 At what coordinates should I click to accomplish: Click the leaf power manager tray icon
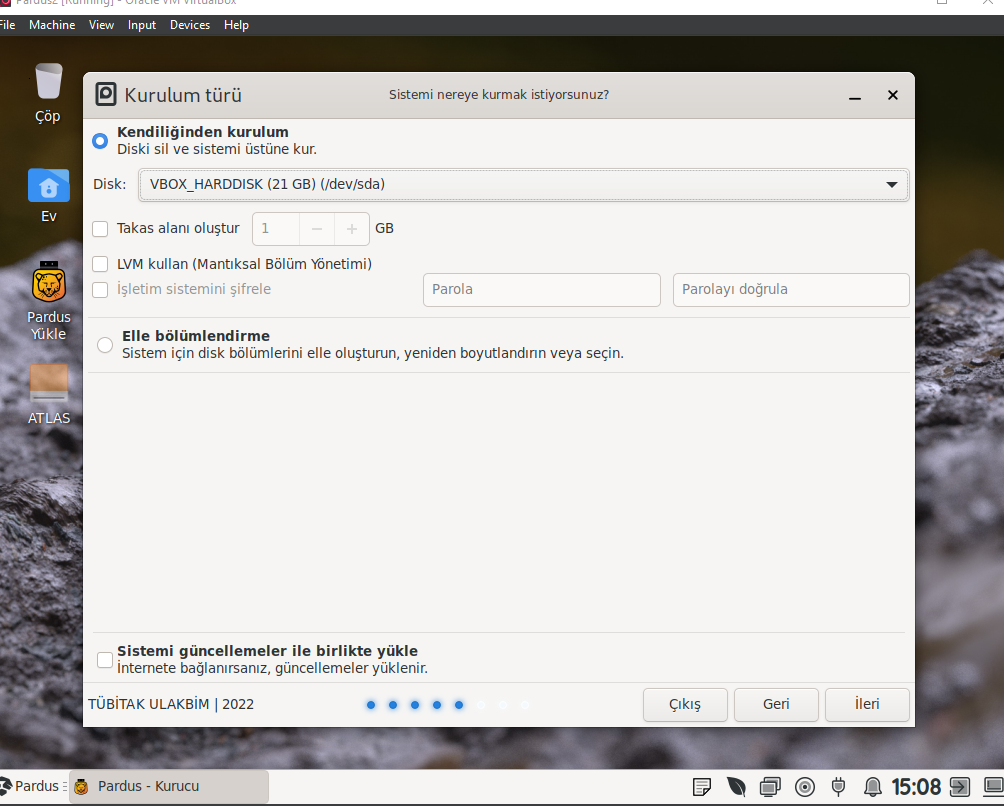pos(736,786)
